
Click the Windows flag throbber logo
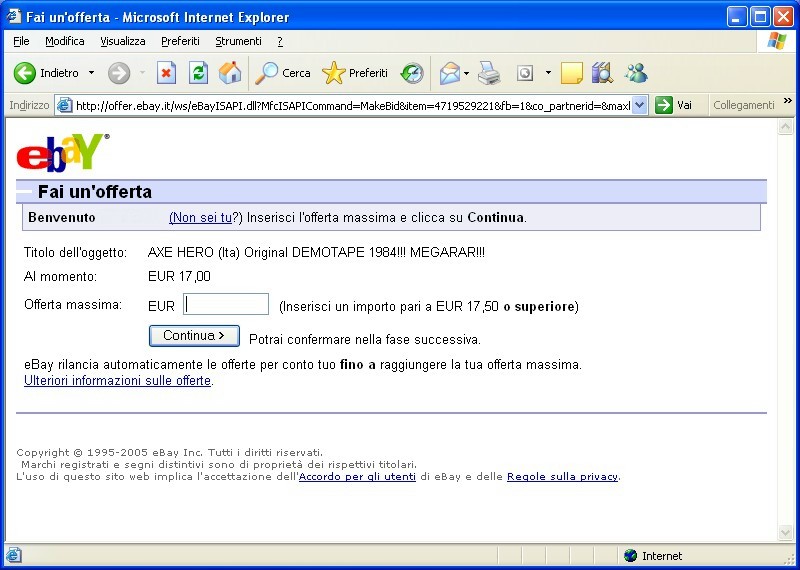tap(777, 41)
